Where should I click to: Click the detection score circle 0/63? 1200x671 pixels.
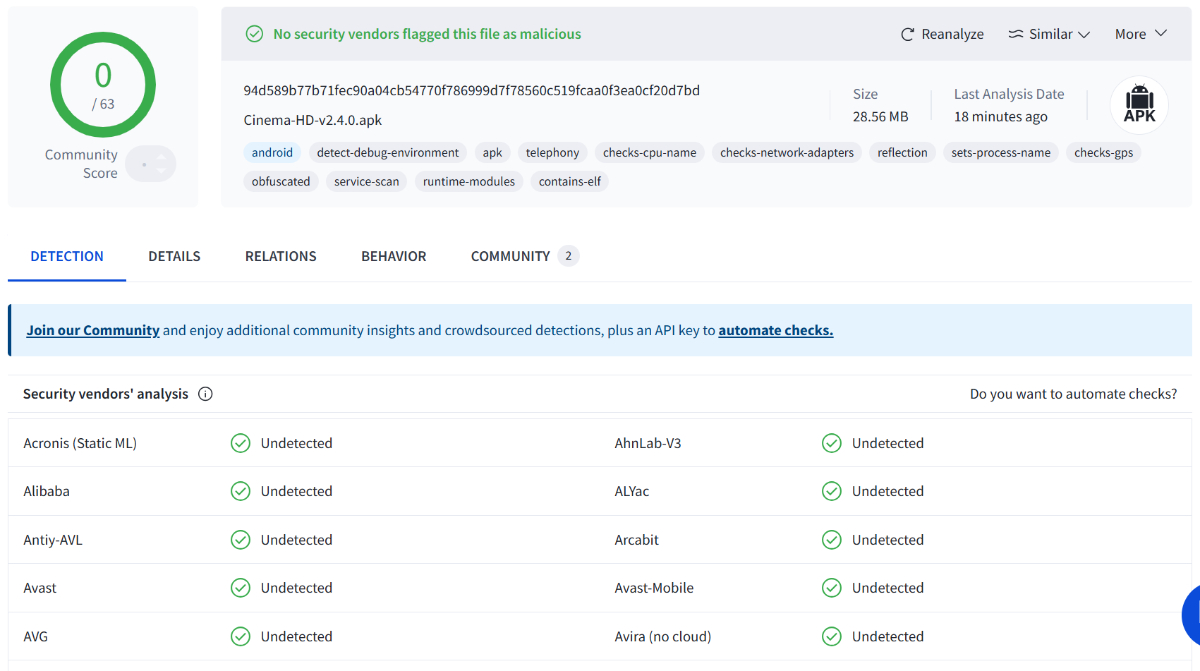pos(103,85)
